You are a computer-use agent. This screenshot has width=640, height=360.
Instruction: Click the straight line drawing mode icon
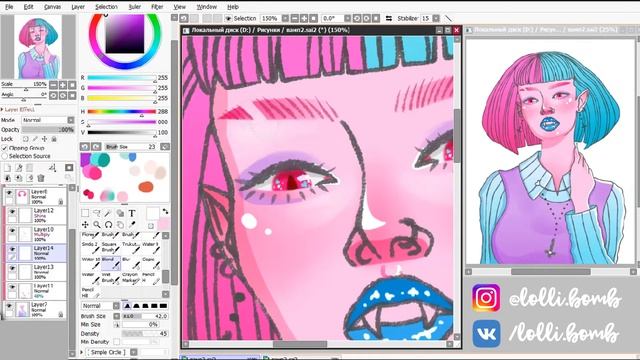pyautogui.click(x=448, y=18)
